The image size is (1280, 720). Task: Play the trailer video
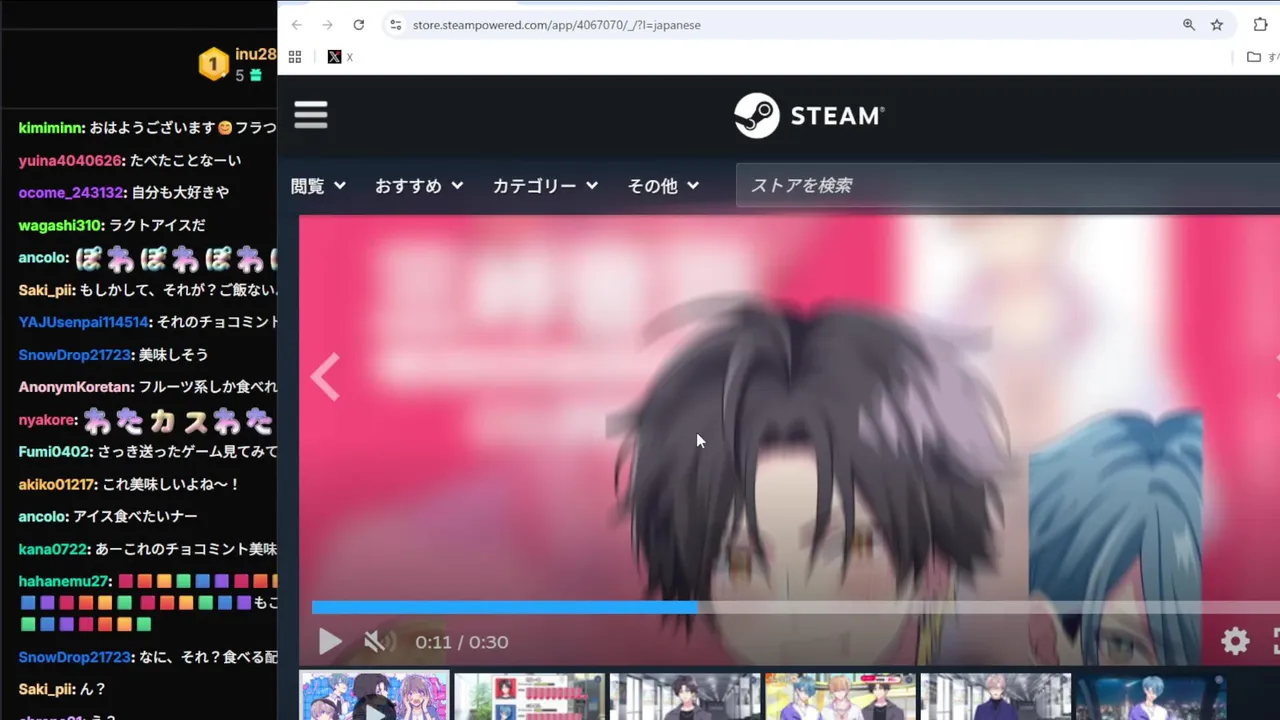[x=330, y=642]
